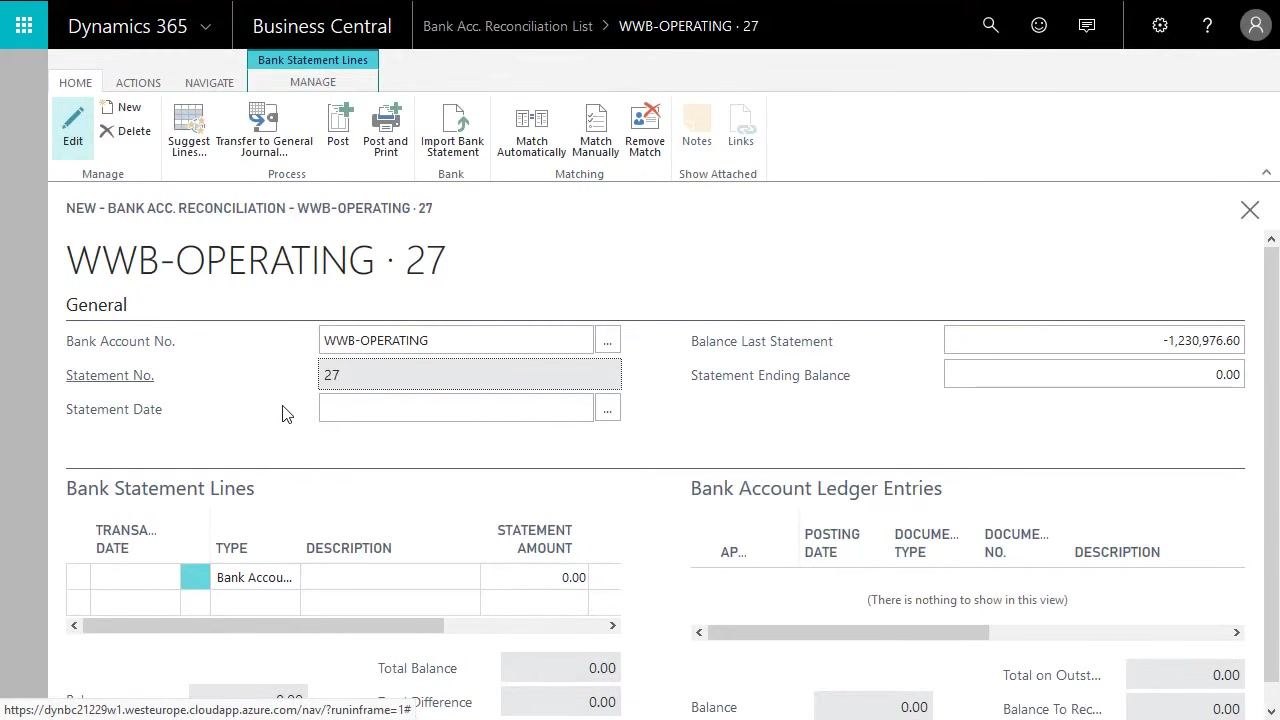The width and height of the screenshot is (1280, 720).
Task: Switch to the HOME tab
Action: click(x=75, y=83)
